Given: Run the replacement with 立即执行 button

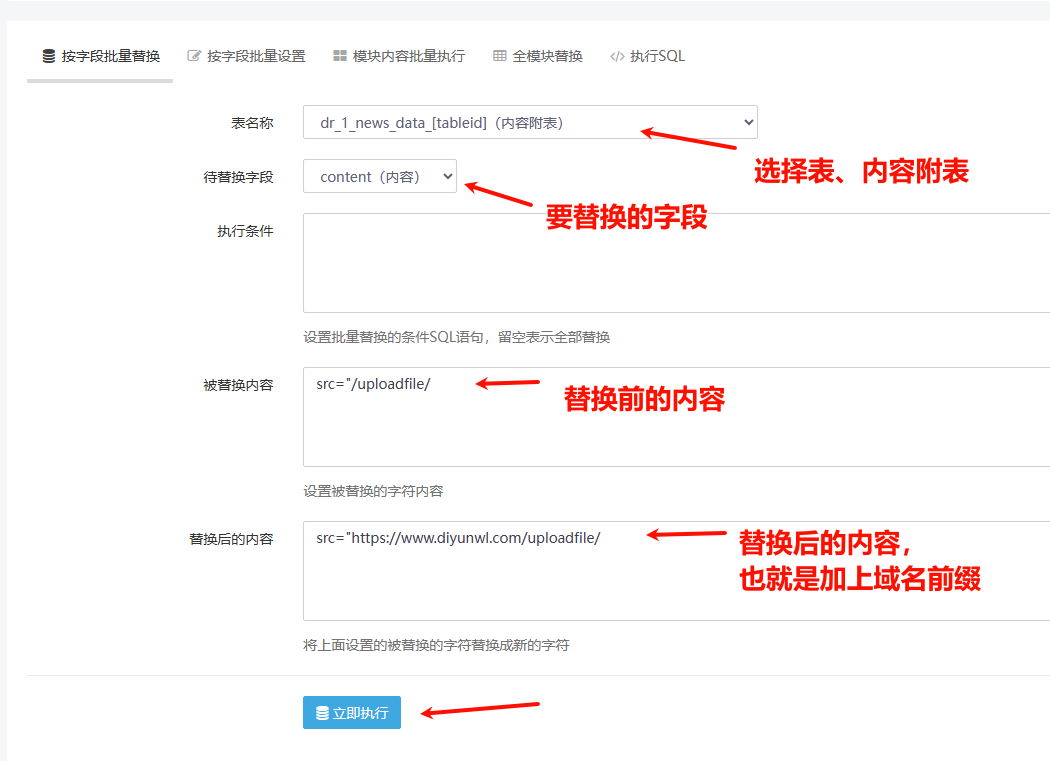Looking at the screenshot, I should pos(352,713).
